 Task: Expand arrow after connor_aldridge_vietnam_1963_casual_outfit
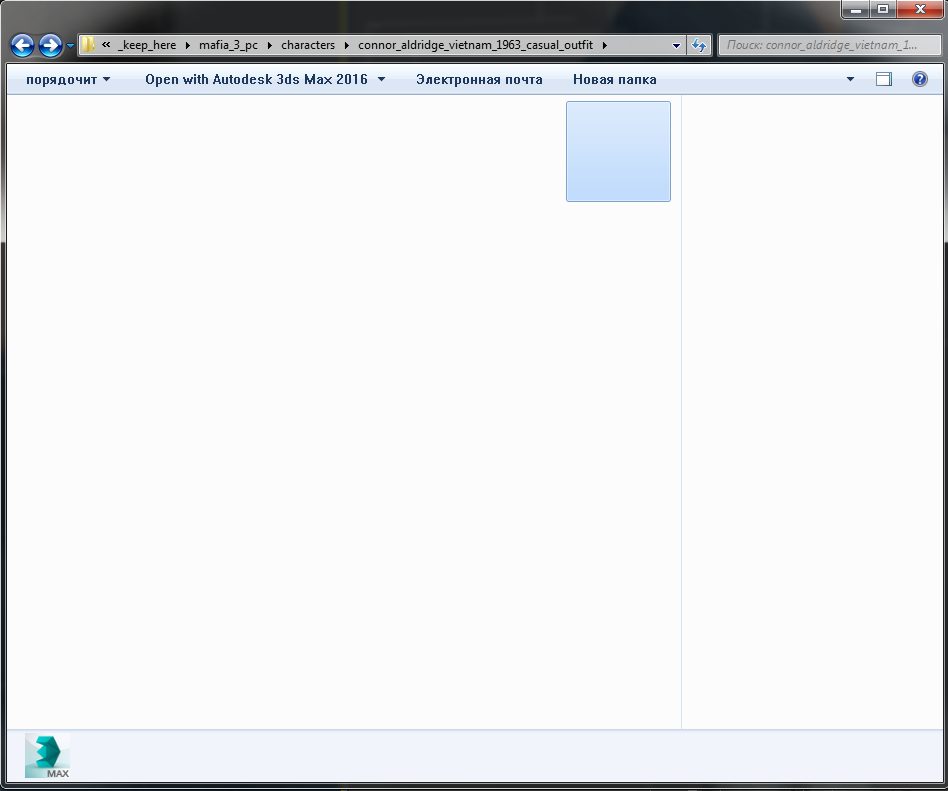pyautogui.click(x=605, y=45)
